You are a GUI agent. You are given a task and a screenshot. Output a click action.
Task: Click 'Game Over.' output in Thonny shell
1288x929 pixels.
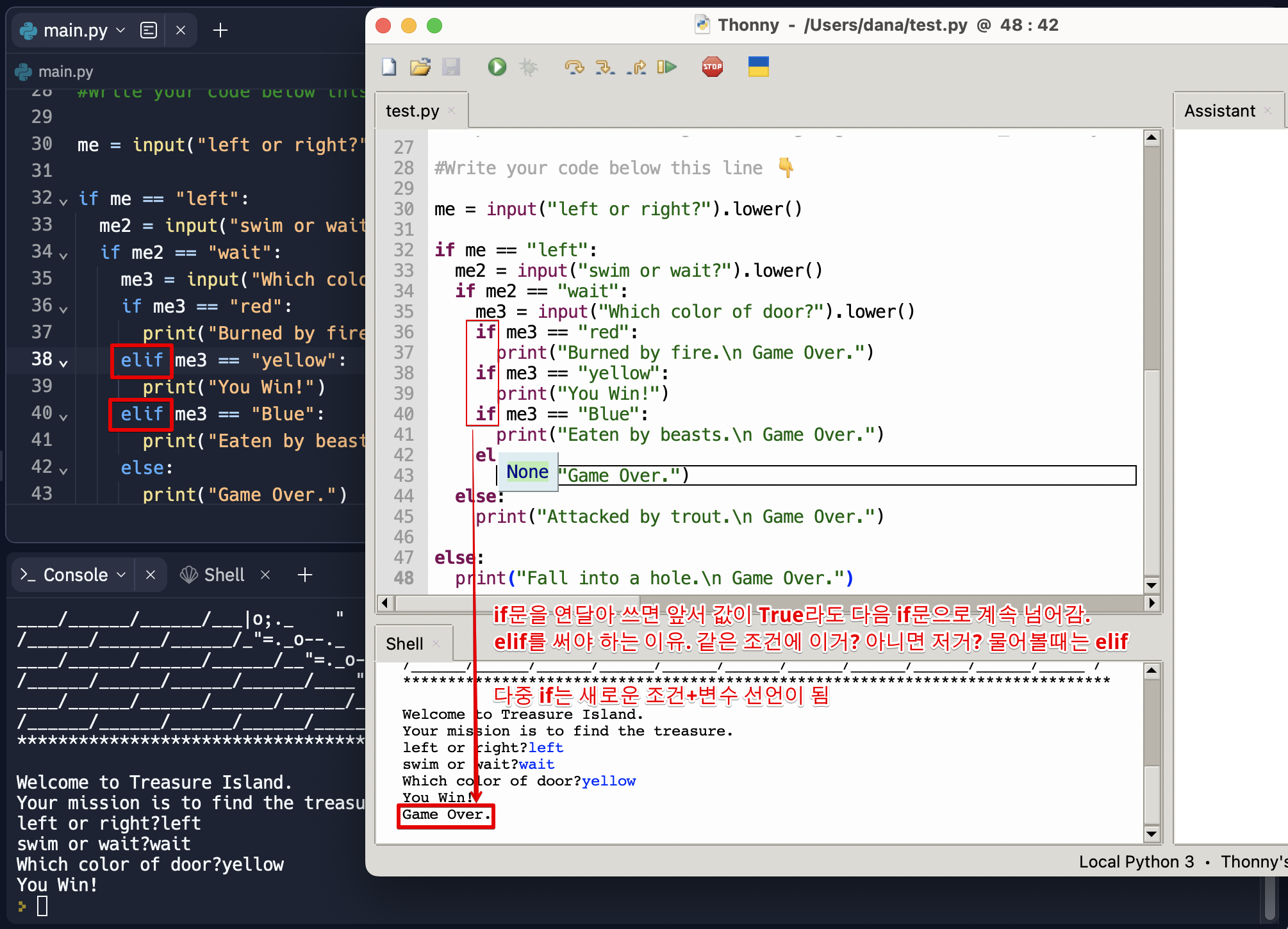(x=446, y=814)
